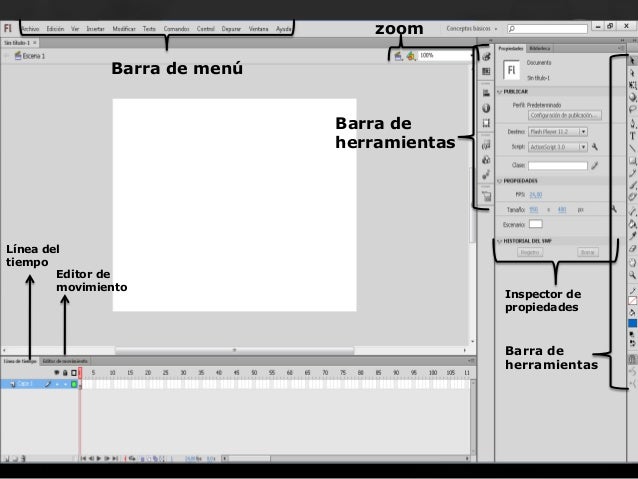Image resolution: width=638 pixels, height=479 pixels.
Task: Open the Align panel icon
Action: coord(486,93)
